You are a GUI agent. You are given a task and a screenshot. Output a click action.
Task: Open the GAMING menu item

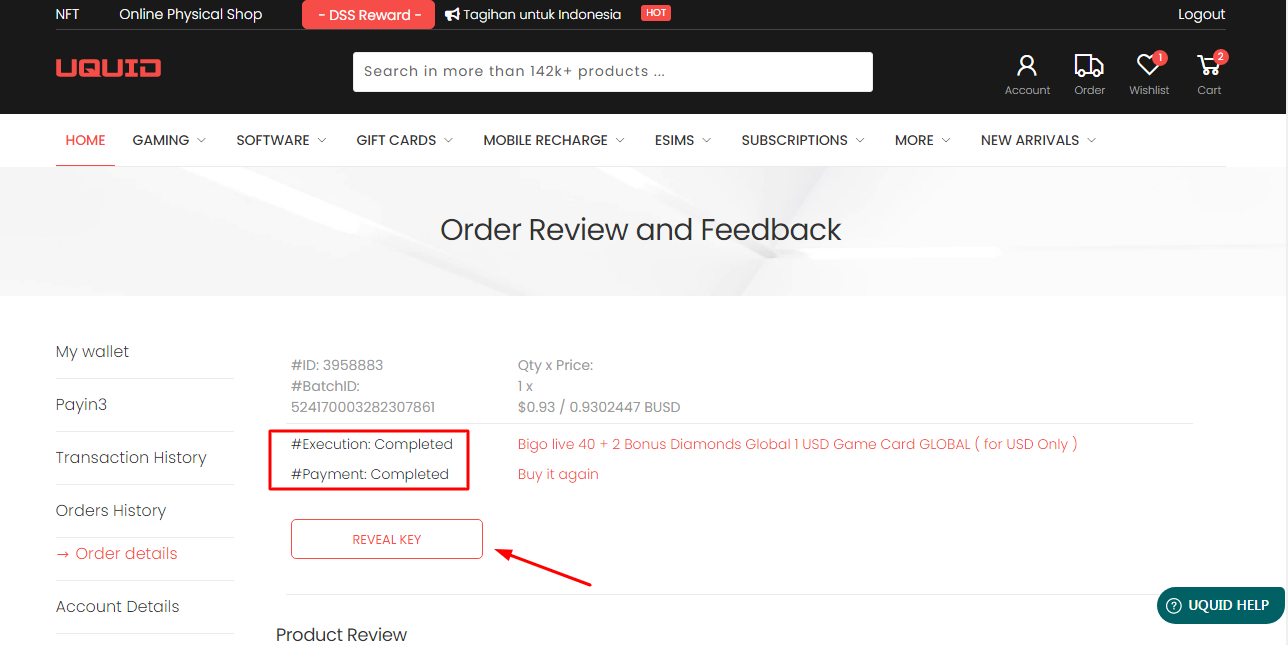coord(161,140)
